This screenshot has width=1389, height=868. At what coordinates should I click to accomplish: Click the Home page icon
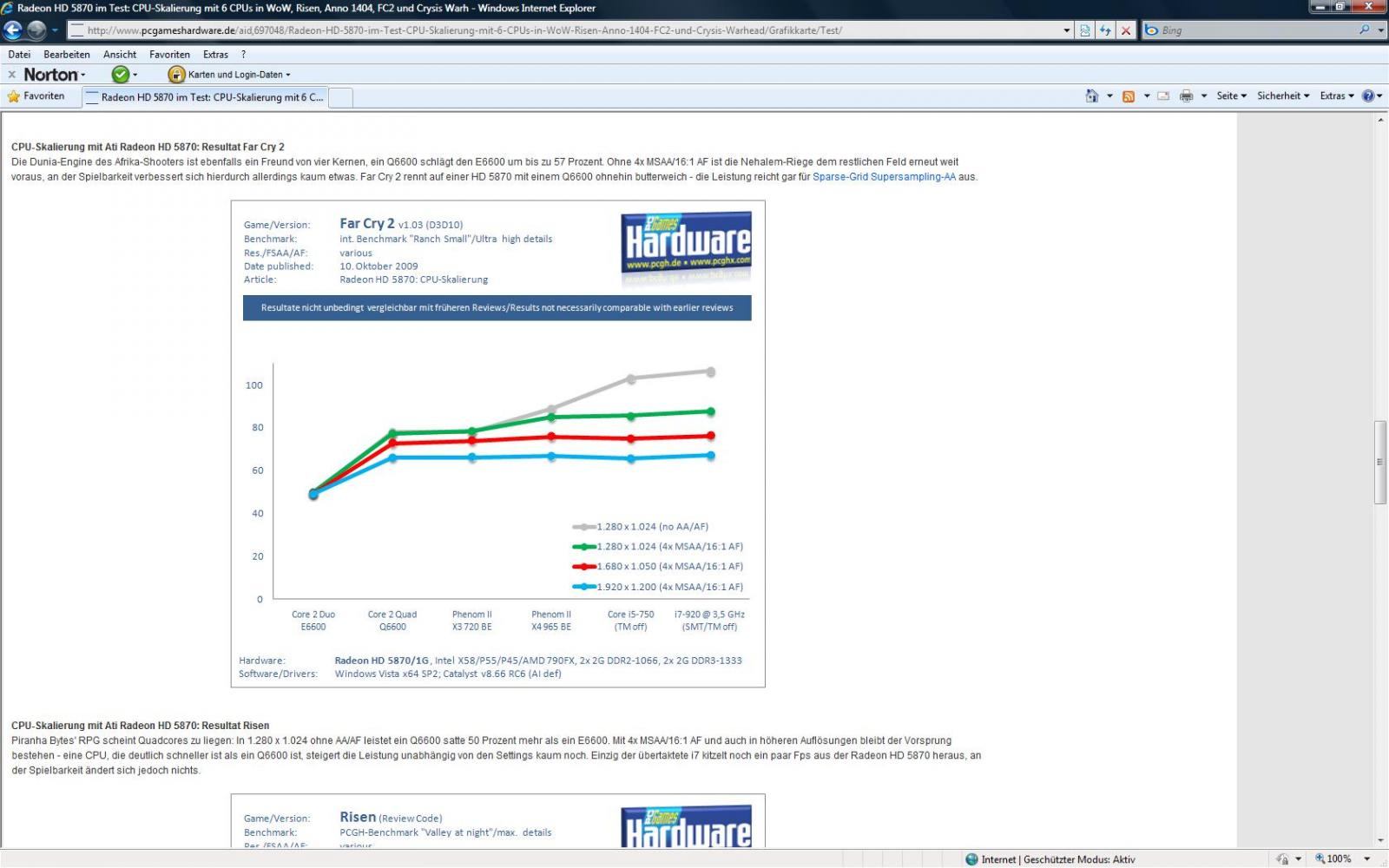click(x=1092, y=95)
